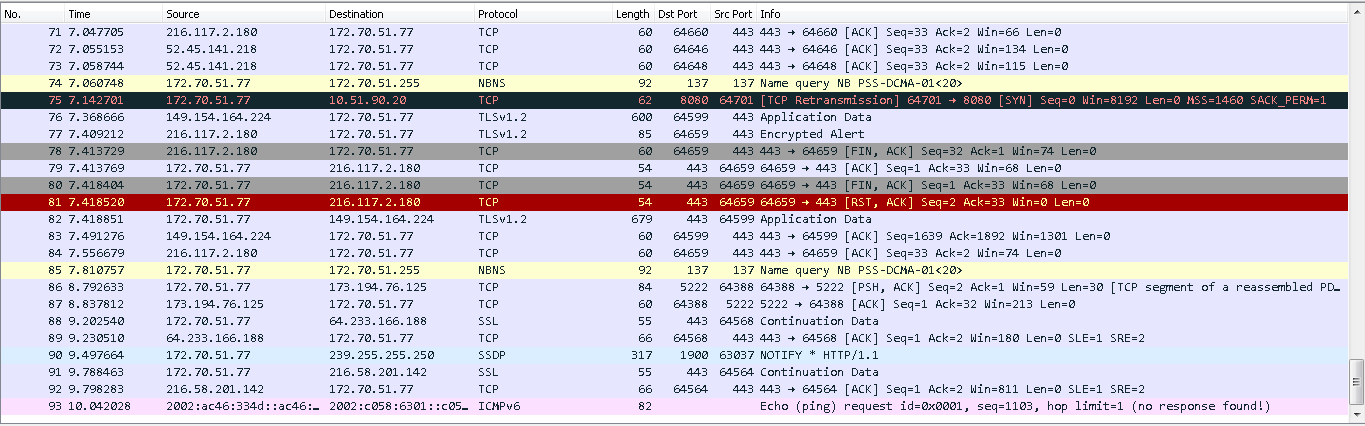Select packet 75 TCP Retransmission row
The height and width of the screenshot is (426, 1365).
click(x=600, y=100)
